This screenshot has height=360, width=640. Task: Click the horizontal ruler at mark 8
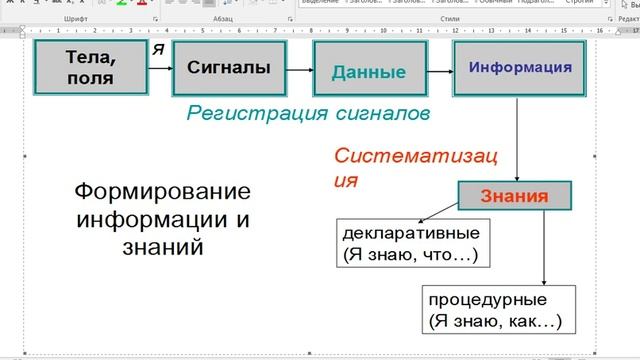[311, 31]
